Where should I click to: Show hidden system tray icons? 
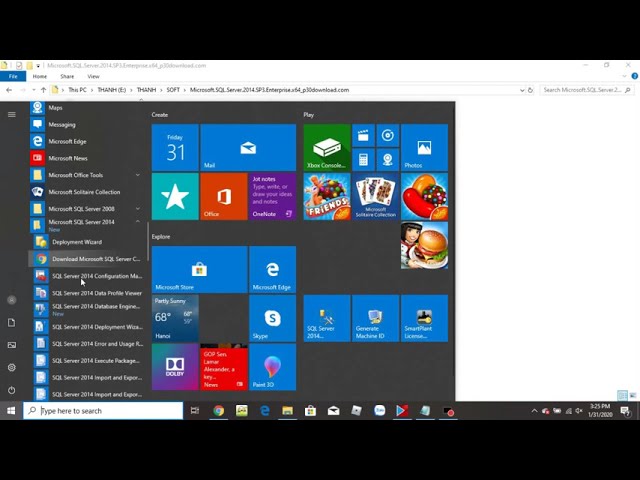(x=534, y=411)
